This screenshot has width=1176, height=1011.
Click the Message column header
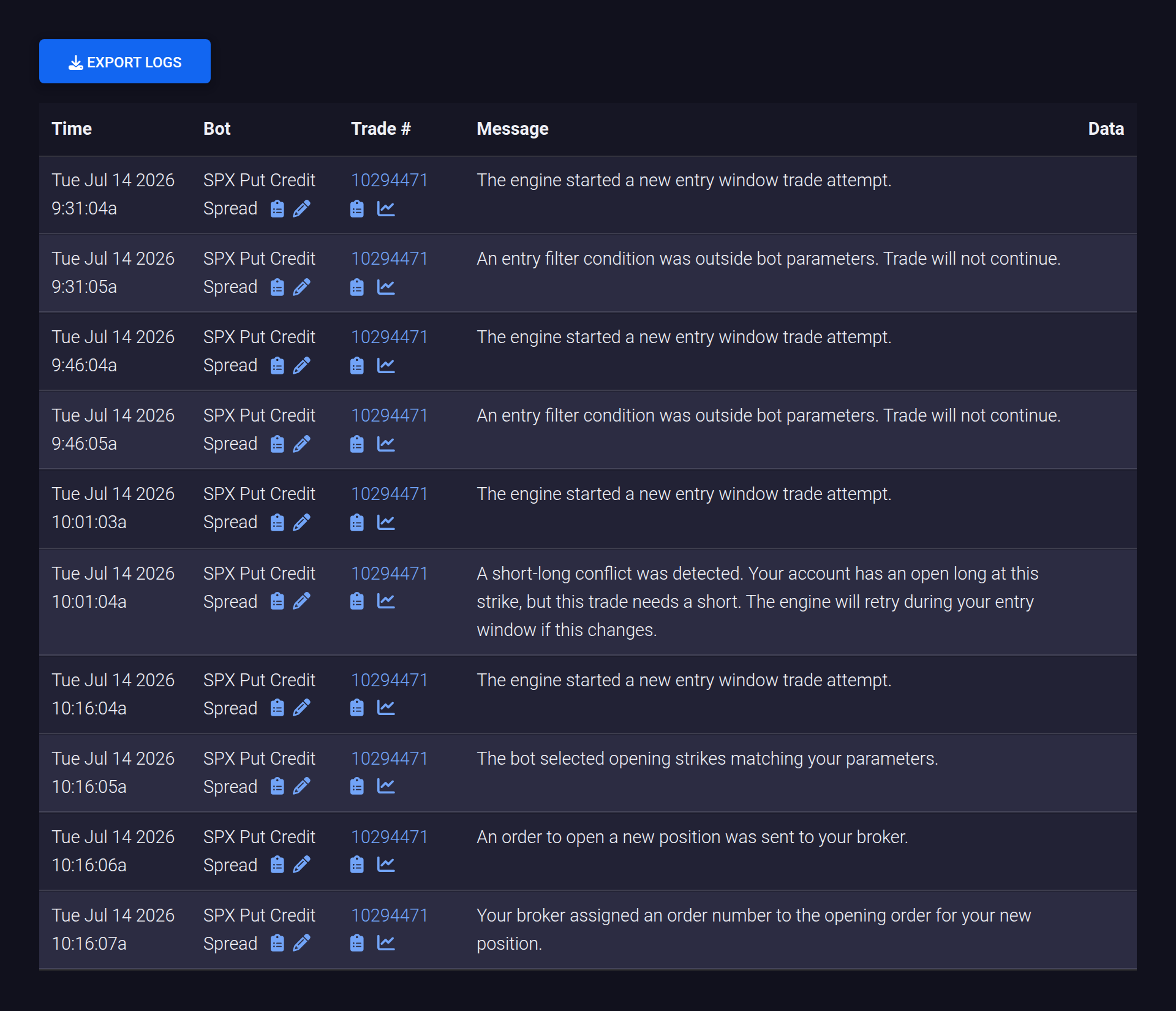[513, 129]
